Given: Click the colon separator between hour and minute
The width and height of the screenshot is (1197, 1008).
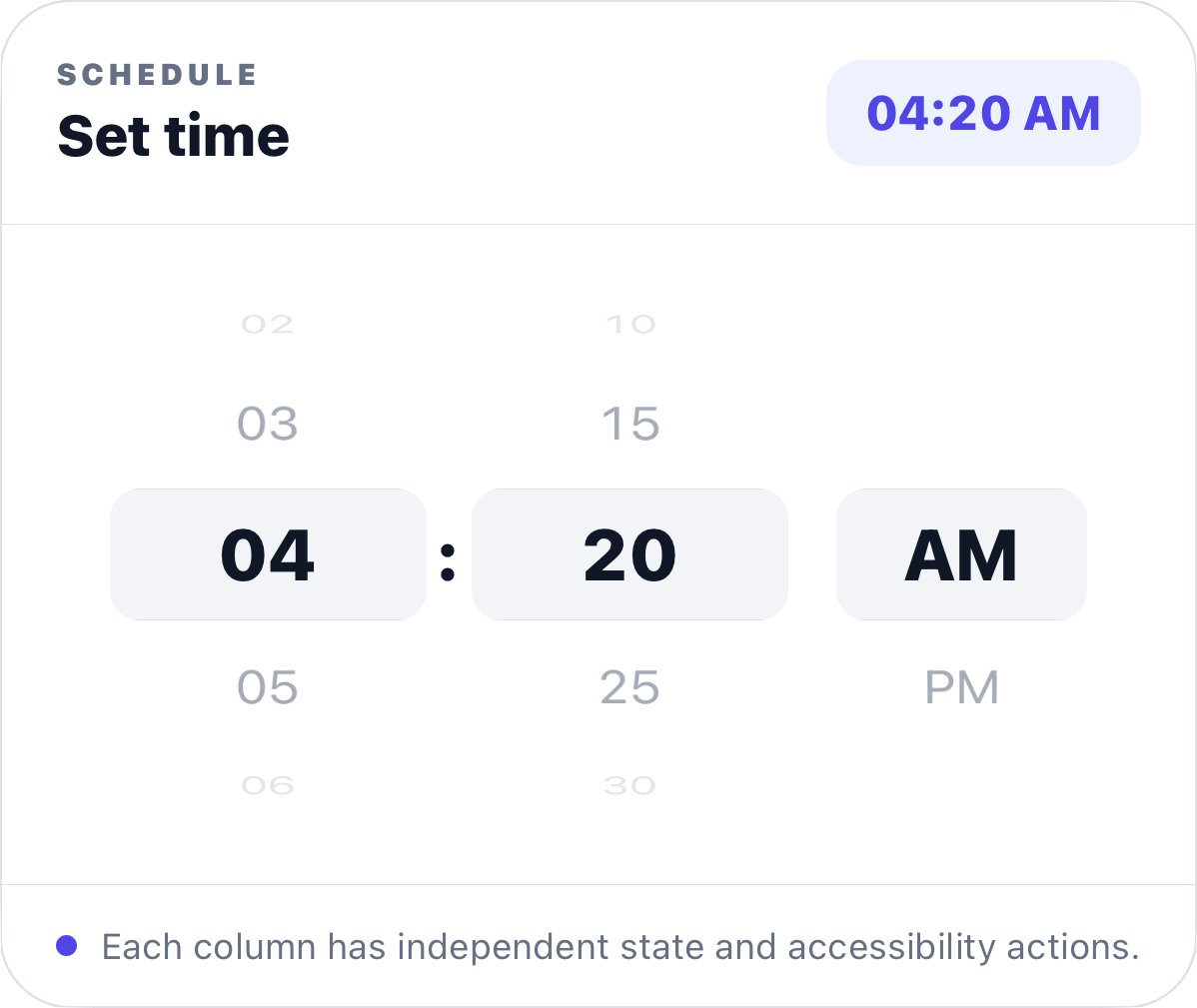Looking at the screenshot, I should [x=448, y=562].
